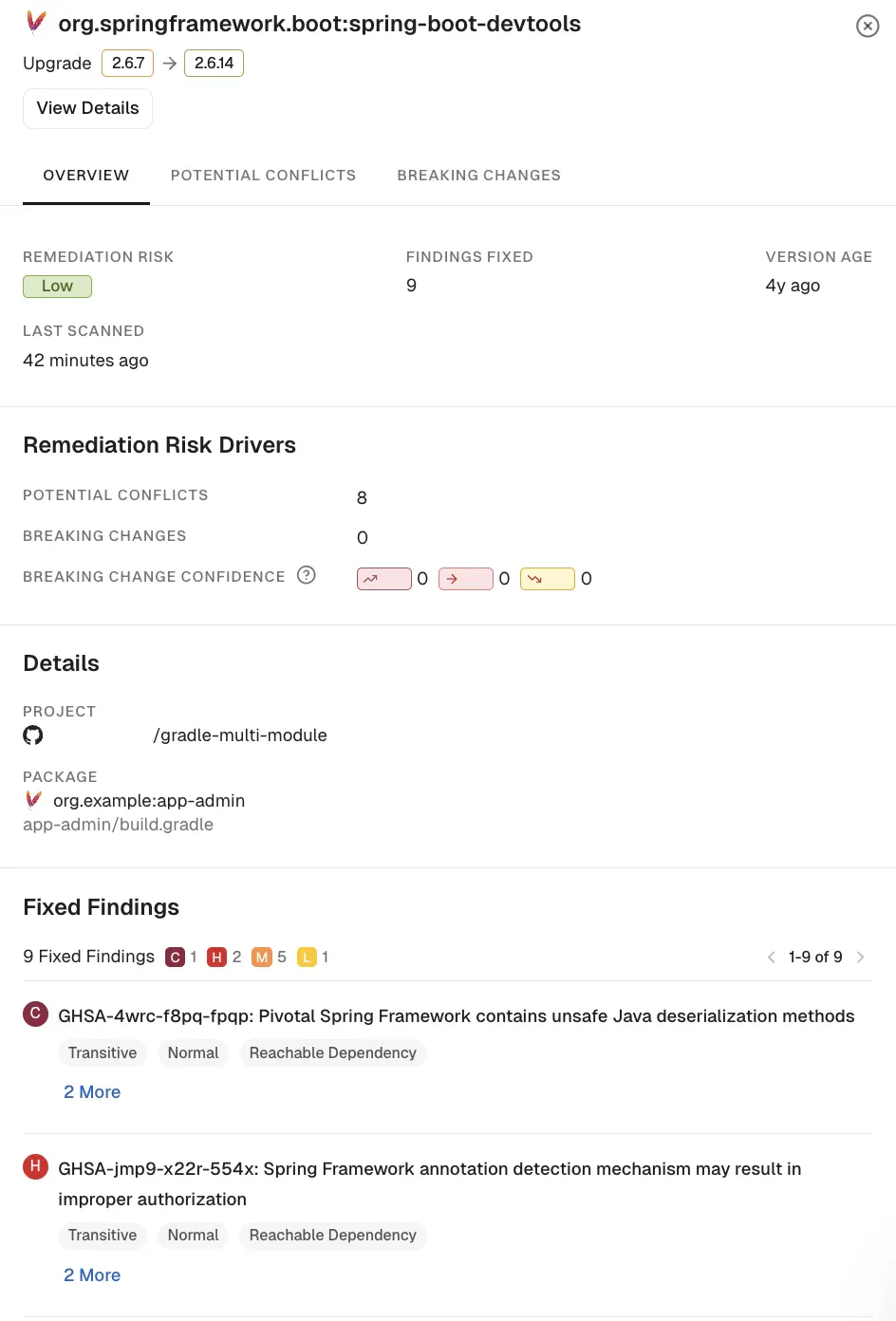Click the Maven feather icon beside package title
The image size is (896, 1321).
tap(36, 22)
